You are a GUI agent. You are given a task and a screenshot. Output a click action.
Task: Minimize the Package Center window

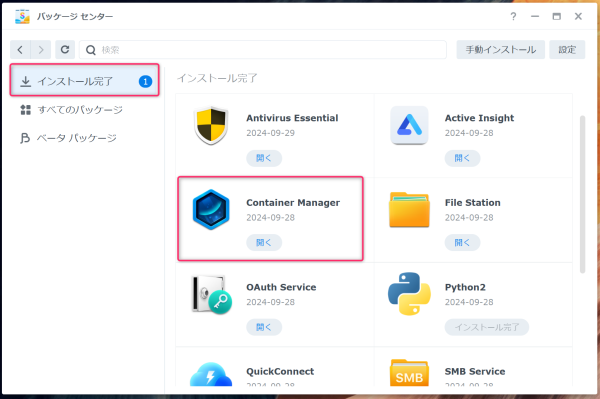pos(535,16)
